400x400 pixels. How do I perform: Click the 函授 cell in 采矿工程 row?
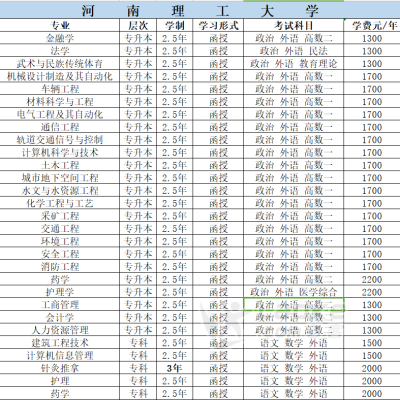[x=218, y=216]
